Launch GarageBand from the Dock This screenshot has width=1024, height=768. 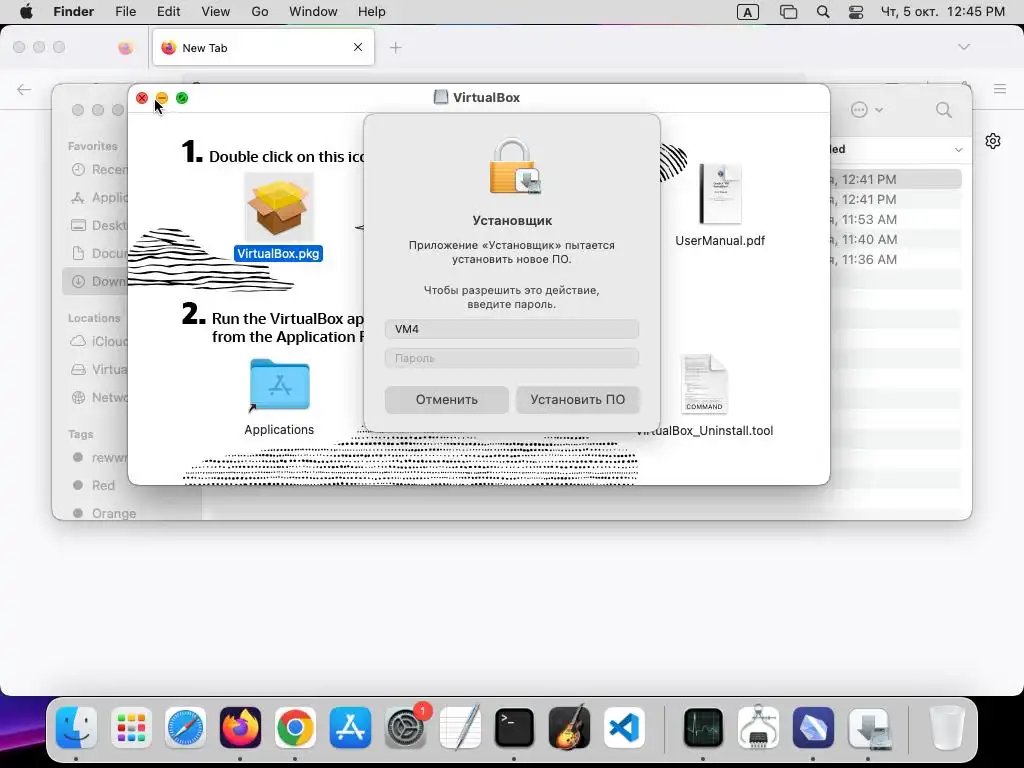(x=569, y=728)
